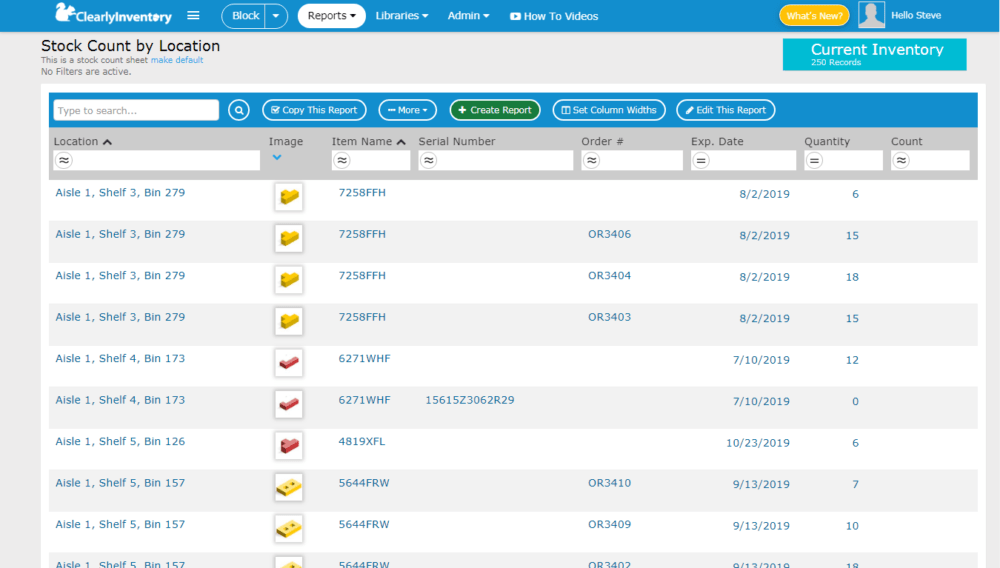Click the Block button
The width and height of the screenshot is (1000, 568).
[x=244, y=16]
